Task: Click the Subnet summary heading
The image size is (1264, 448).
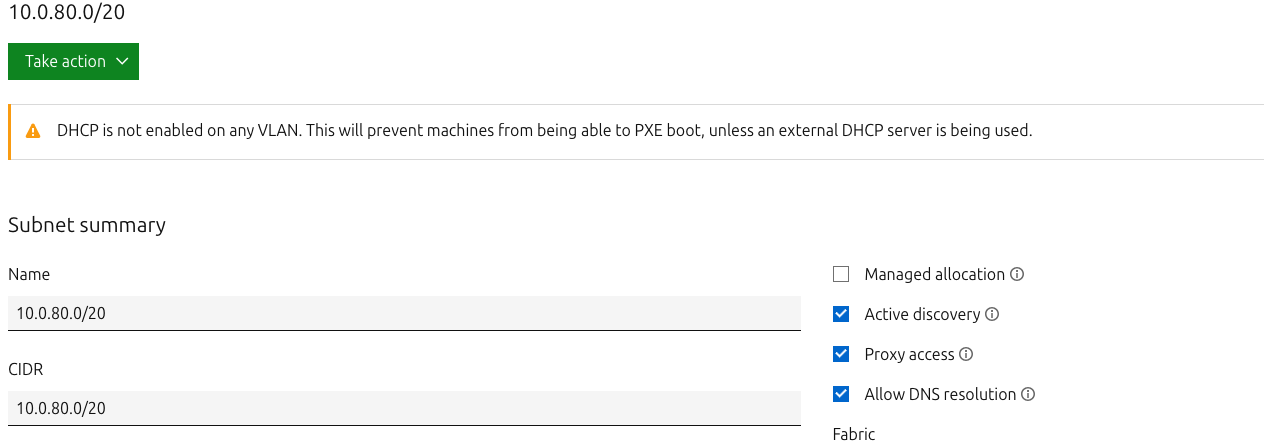Action: (87, 225)
